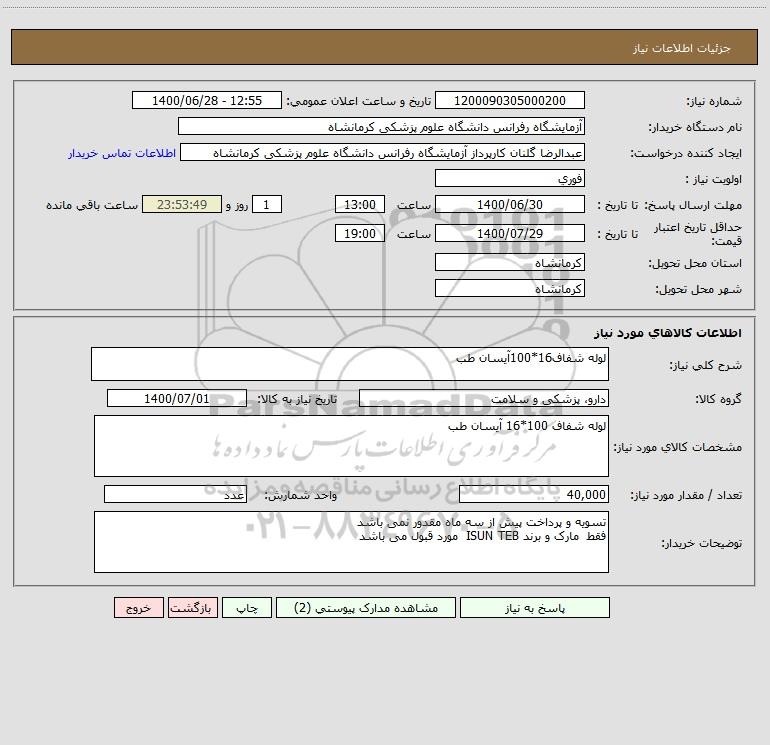The width and height of the screenshot is (770, 745).
Task: Click the general description box 'لوله شفاف16*100آیسان طب'
Action: [x=350, y=364]
